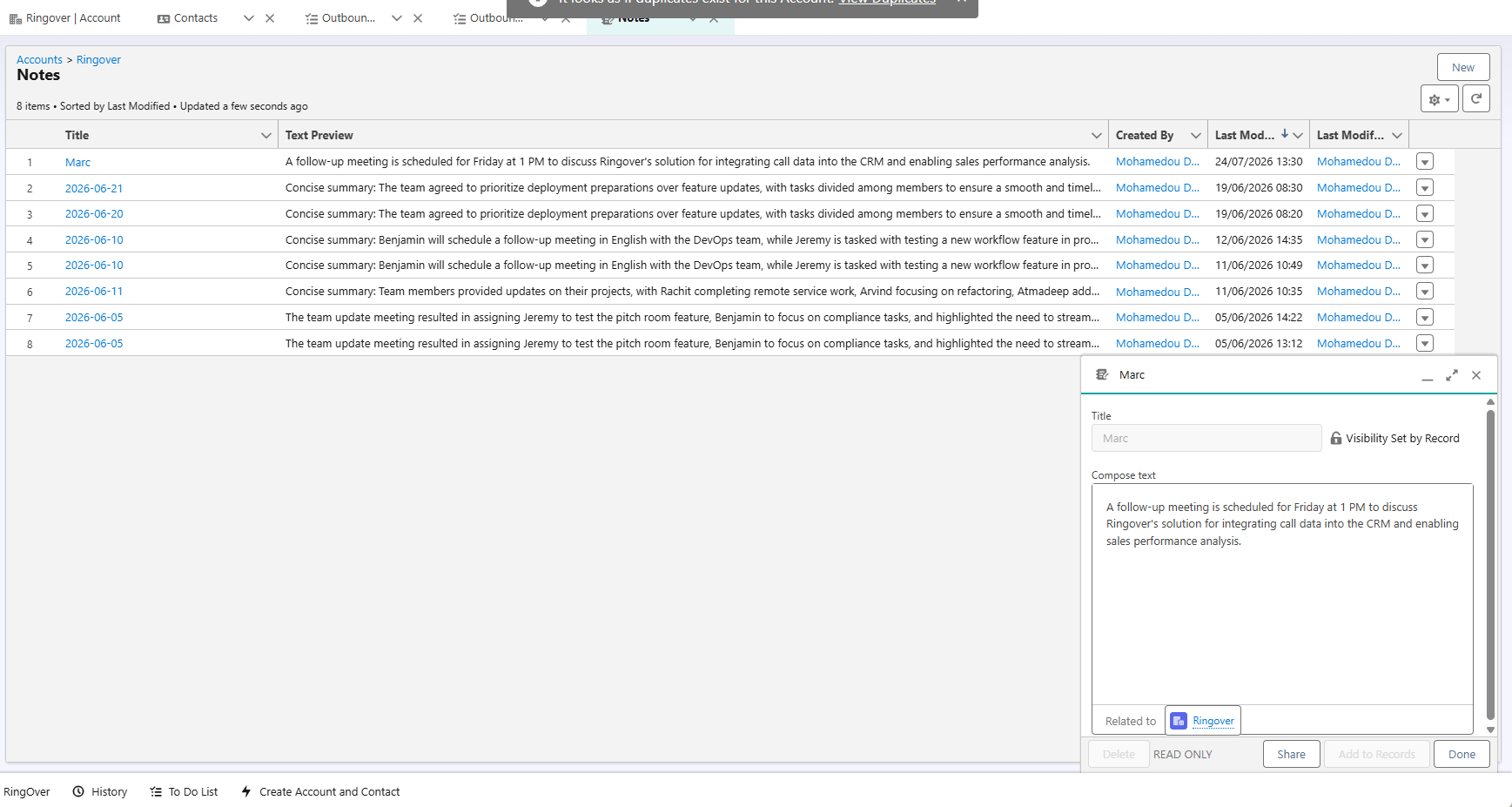
Task: Click the Ringover account building icon tab
Action: pos(15,18)
